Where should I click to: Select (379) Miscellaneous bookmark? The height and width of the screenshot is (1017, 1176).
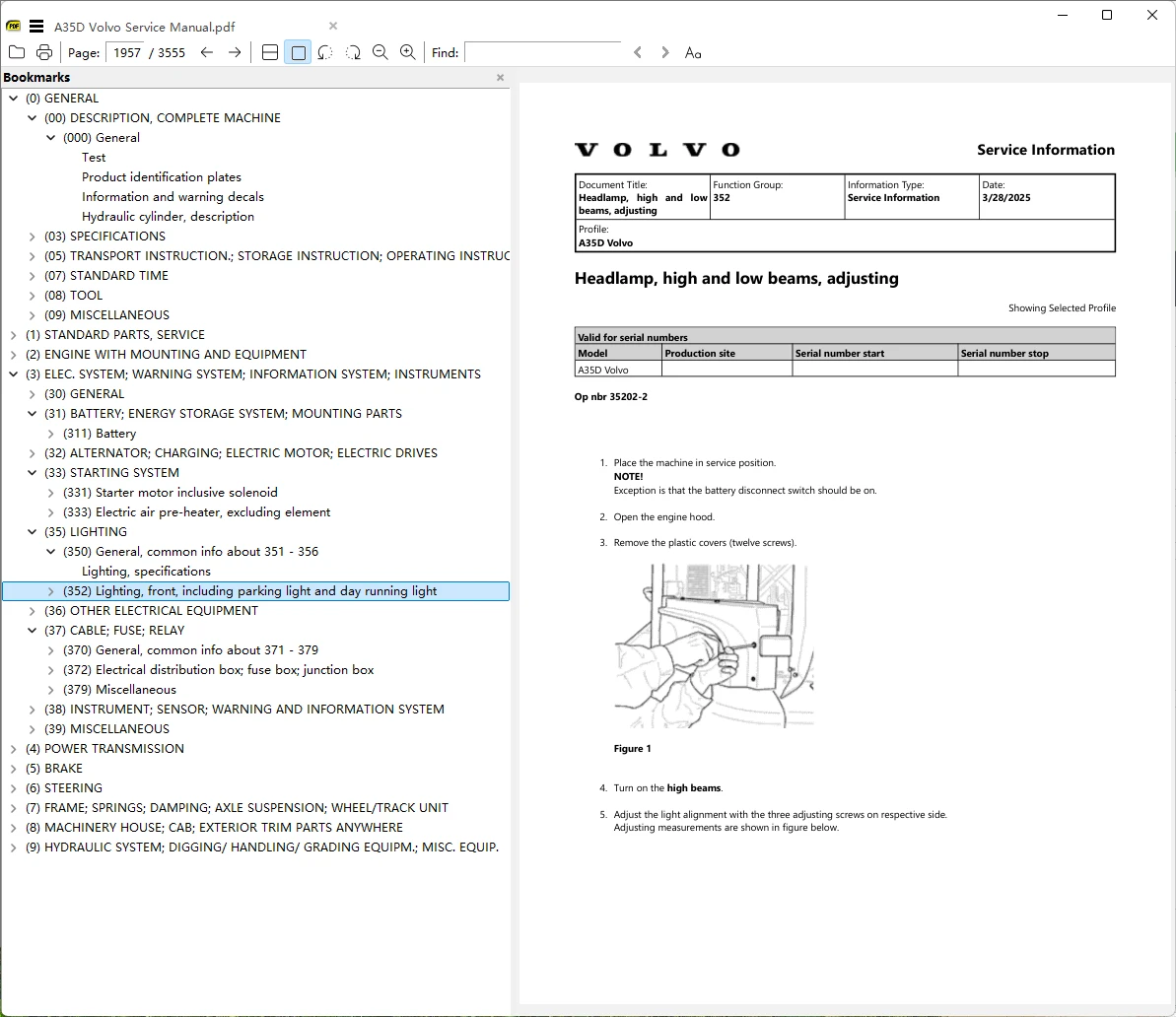[x=119, y=689]
